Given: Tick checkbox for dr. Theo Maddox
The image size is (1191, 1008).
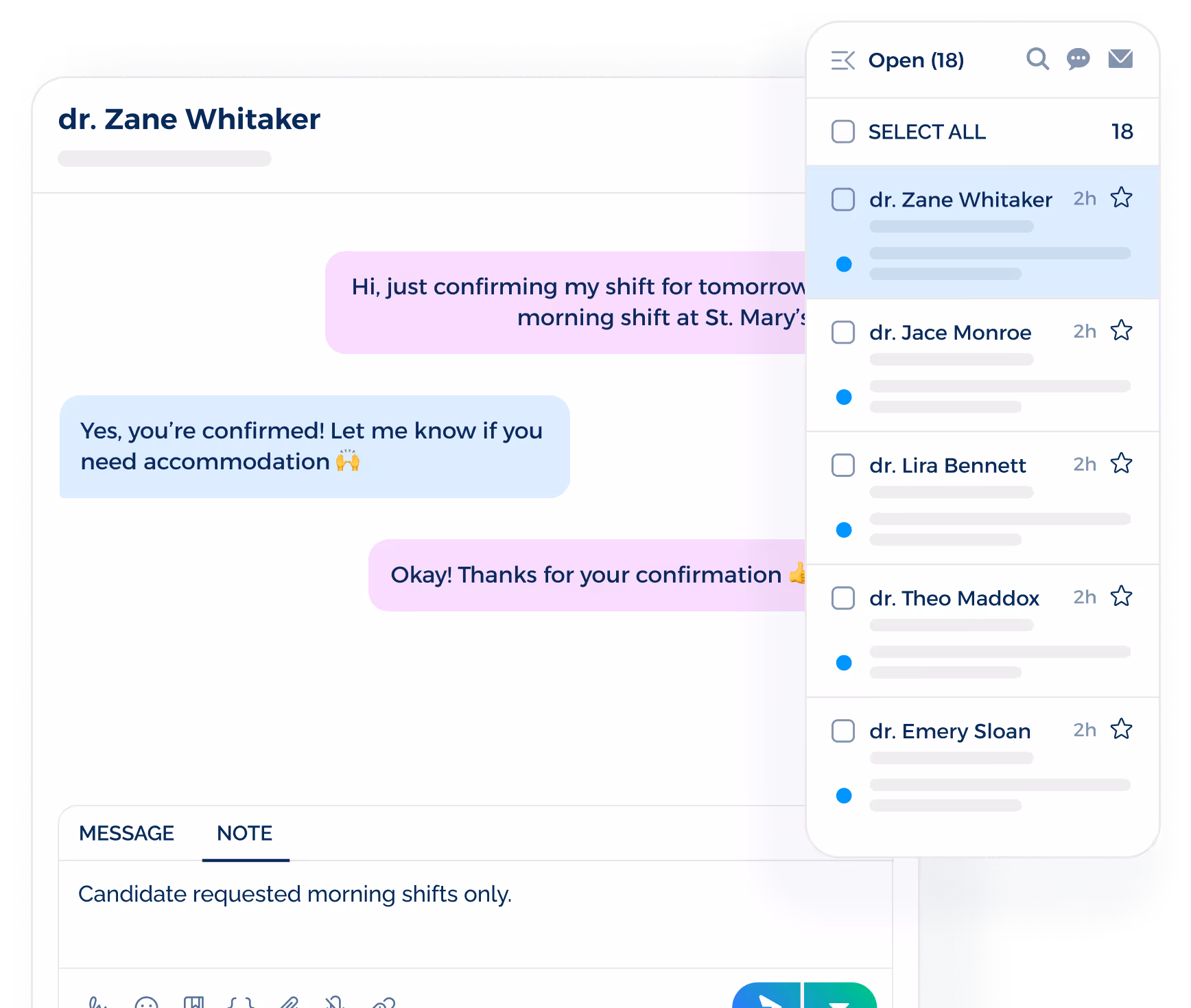Looking at the screenshot, I should (843, 598).
